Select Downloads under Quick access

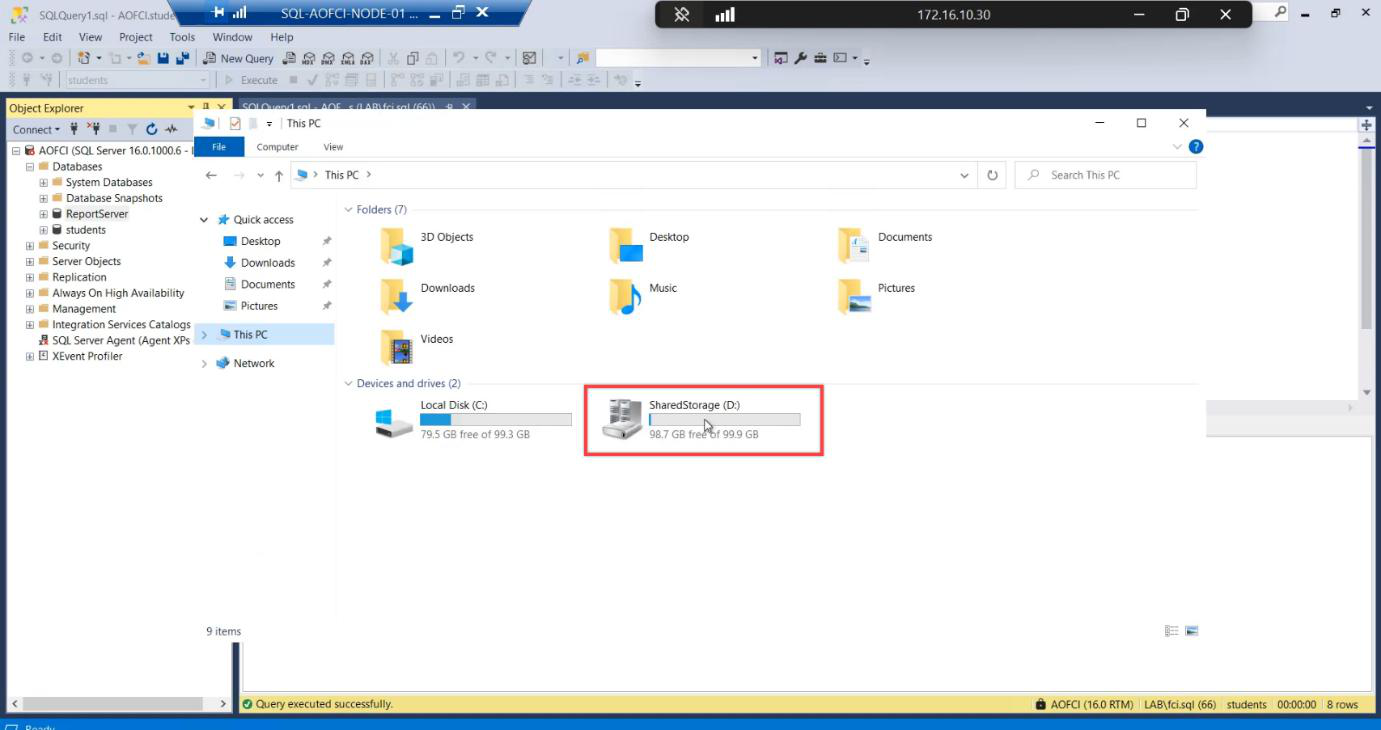pos(266,263)
